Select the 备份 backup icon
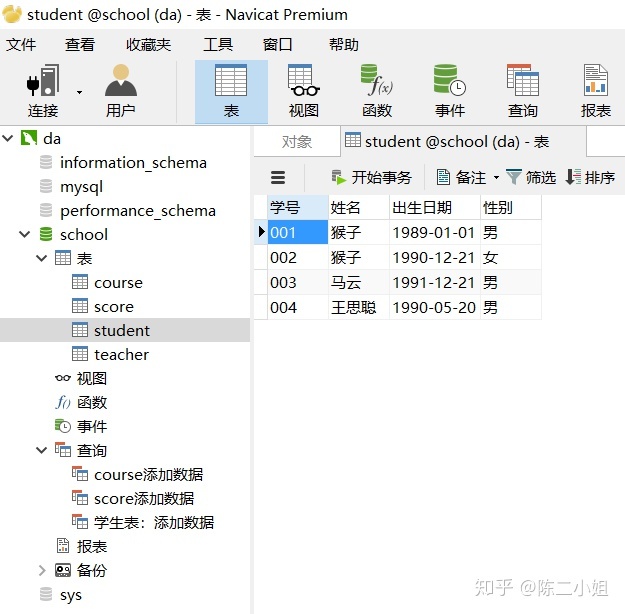Viewport: 625px width, 614px height. coord(63,571)
